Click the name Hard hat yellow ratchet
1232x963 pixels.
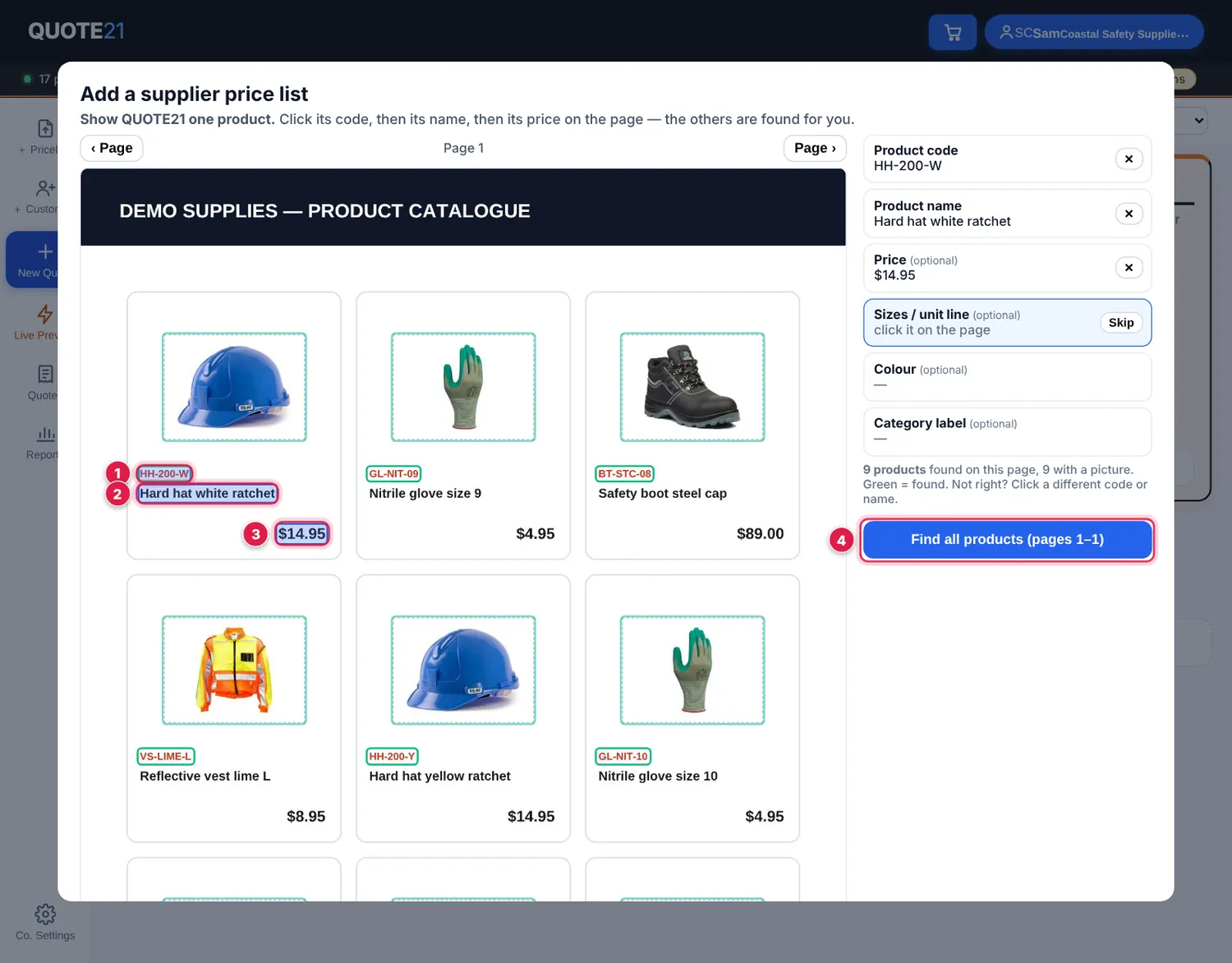pos(439,776)
